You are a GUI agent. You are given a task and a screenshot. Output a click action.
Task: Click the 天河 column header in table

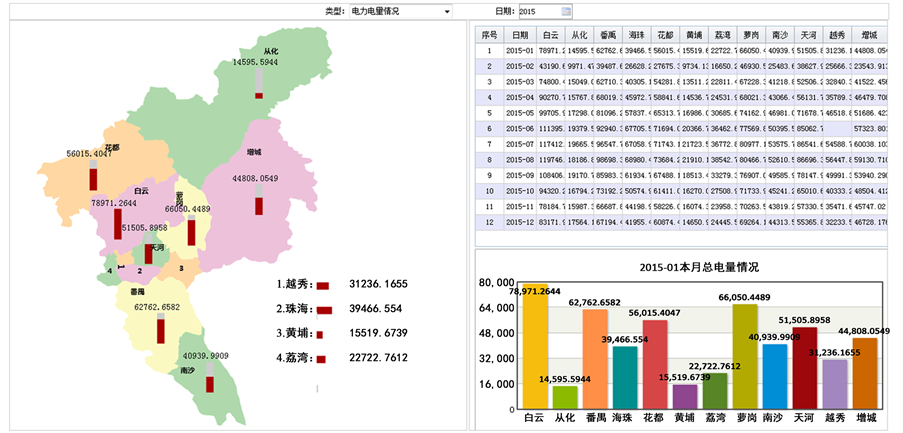tap(809, 34)
